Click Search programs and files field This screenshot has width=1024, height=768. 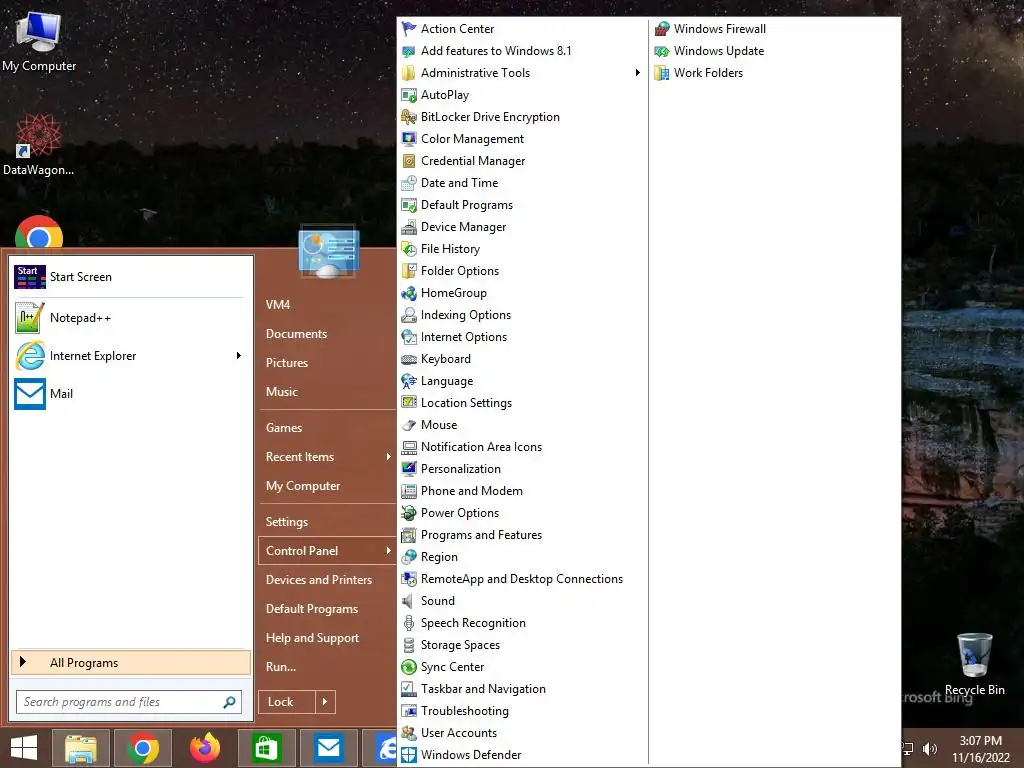coord(129,702)
